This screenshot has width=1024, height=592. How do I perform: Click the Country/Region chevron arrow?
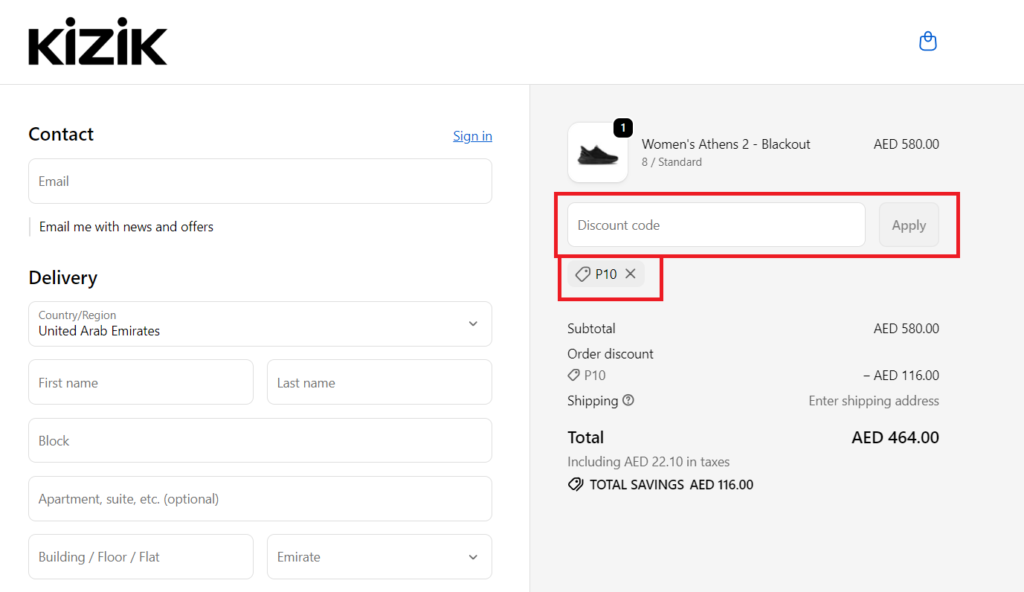pos(473,324)
